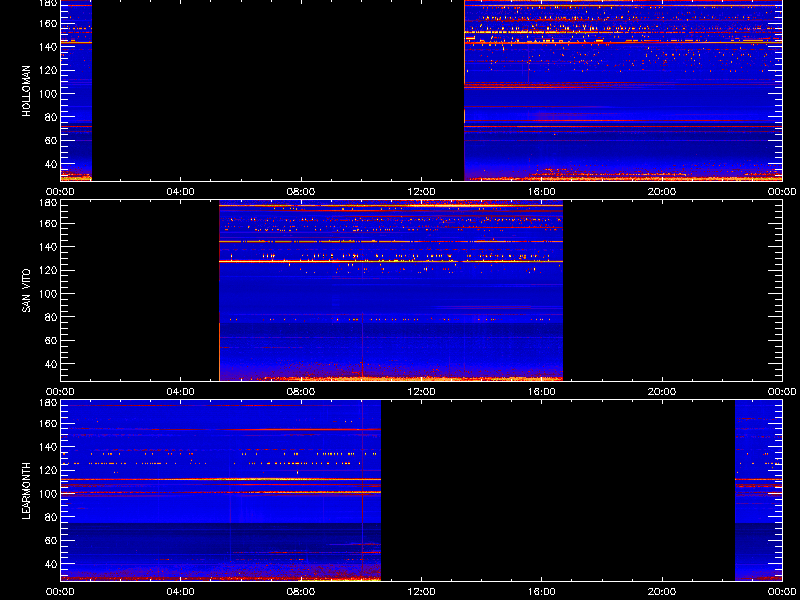Click the 04:00 time label below San Vito panel
The image size is (800, 600).
click(x=181, y=392)
